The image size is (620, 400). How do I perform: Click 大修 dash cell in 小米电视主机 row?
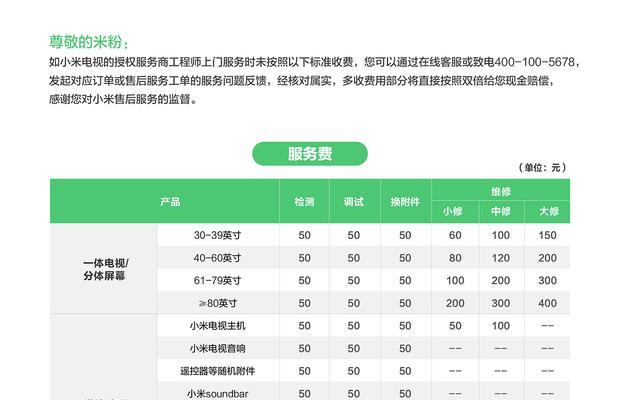[548, 326]
